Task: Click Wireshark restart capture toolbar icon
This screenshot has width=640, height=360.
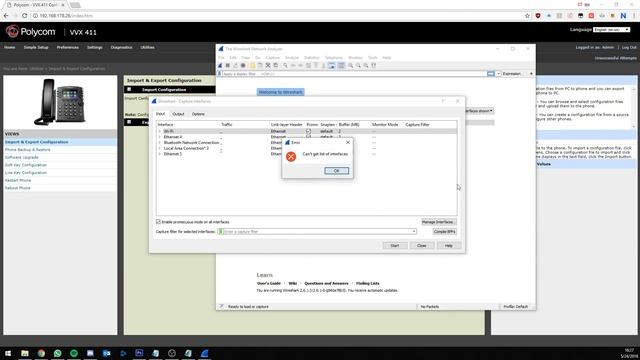Action: (236, 65)
